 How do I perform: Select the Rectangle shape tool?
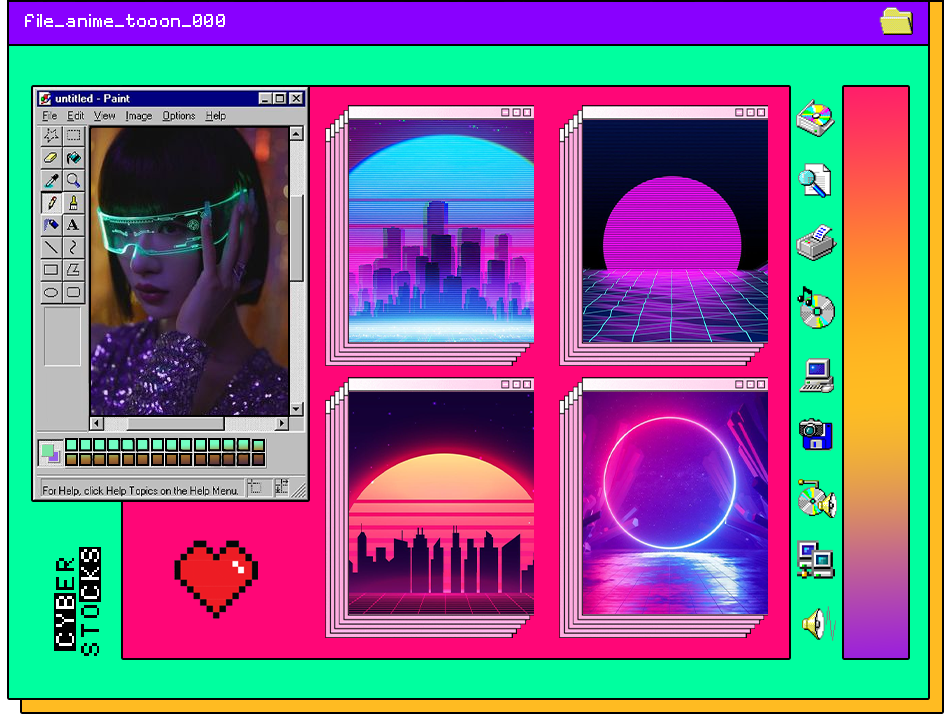(51, 270)
